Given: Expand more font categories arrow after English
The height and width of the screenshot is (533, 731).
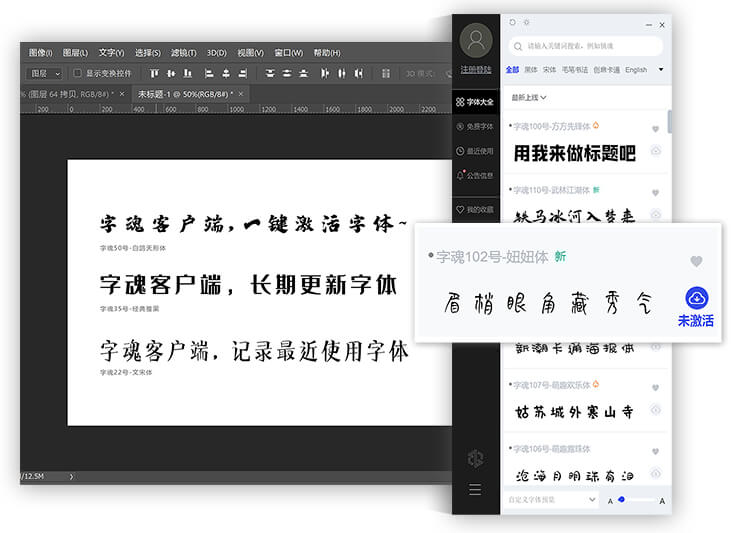Looking at the screenshot, I should point(660,70).
